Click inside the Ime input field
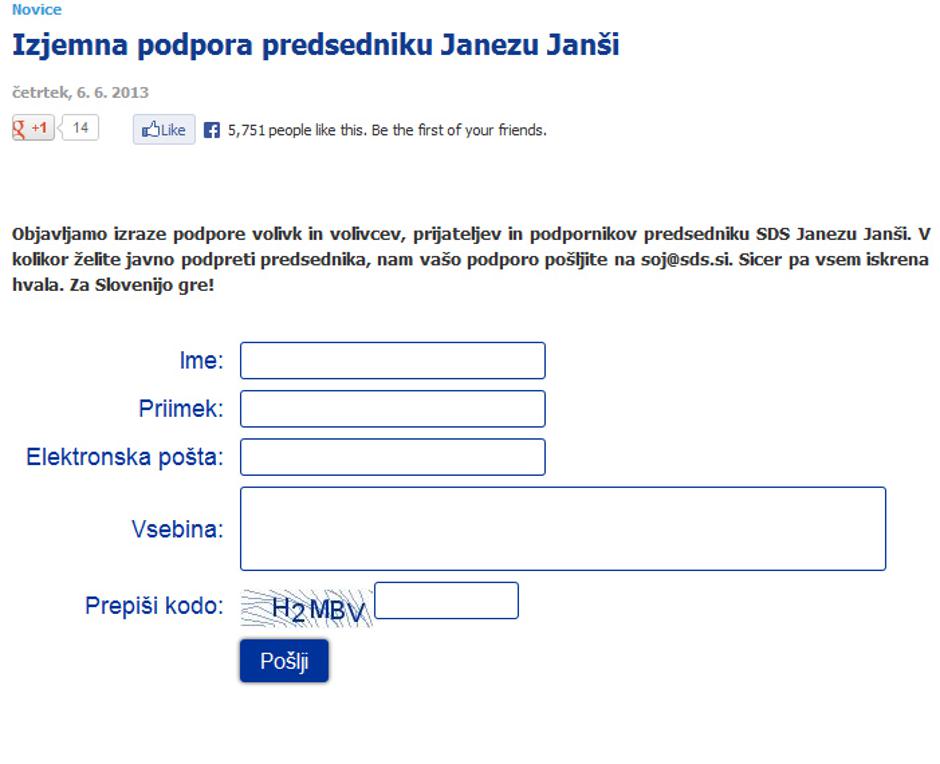The height and width of the screenshot is (764, 940). 391,360
